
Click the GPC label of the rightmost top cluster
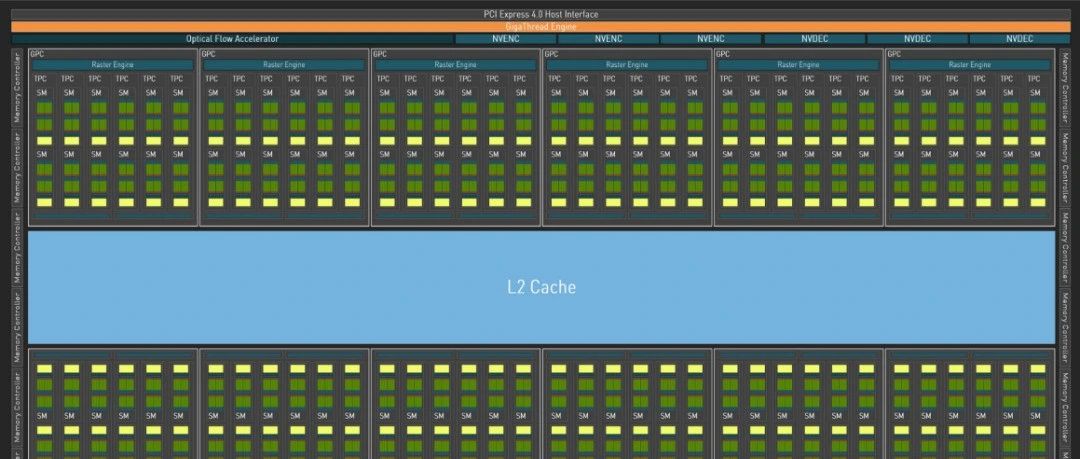click(894, 54)
